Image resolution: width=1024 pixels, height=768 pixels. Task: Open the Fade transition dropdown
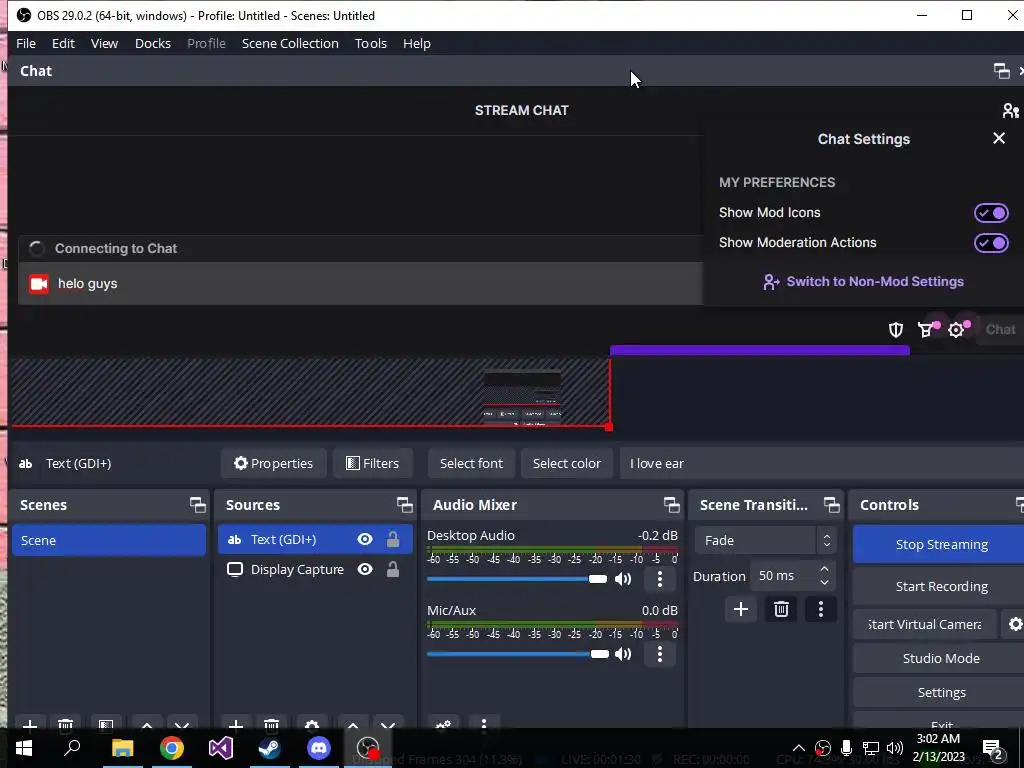point(765,540)
